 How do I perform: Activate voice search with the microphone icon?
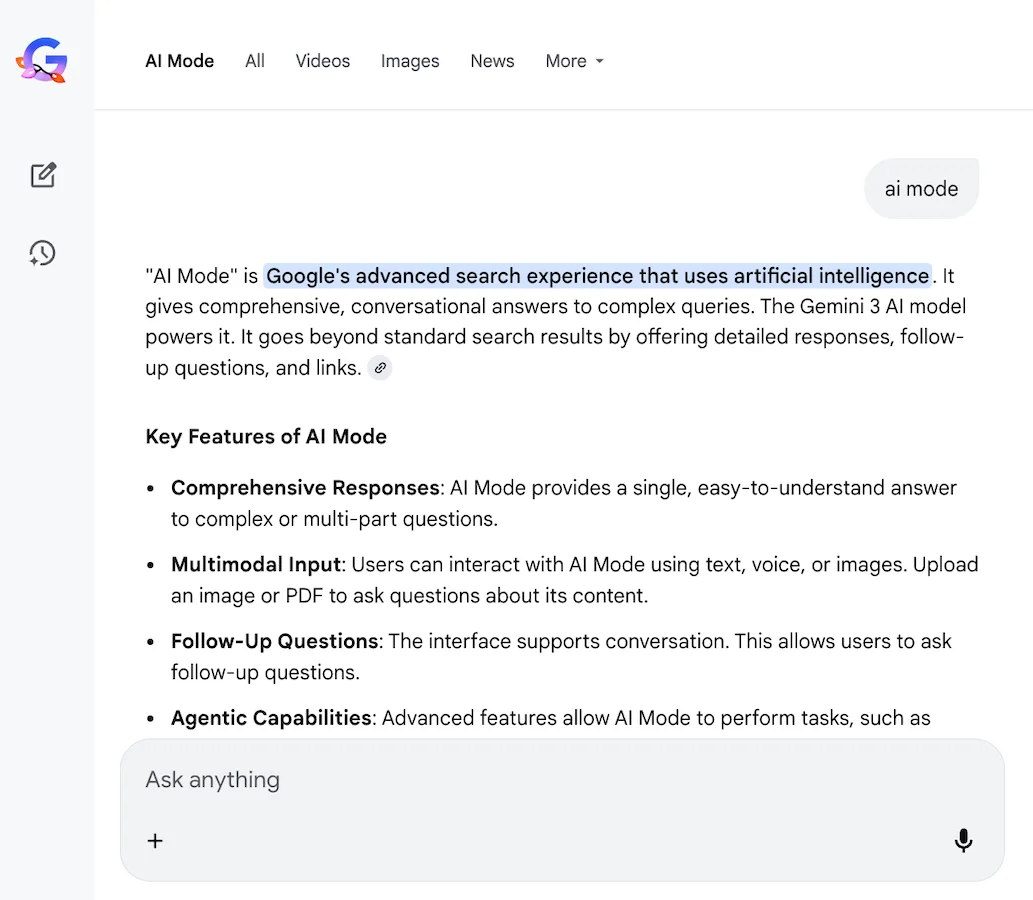tap(963, 840)
